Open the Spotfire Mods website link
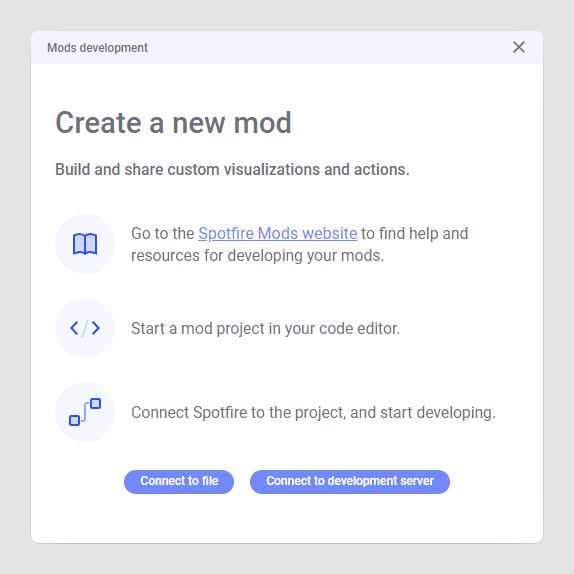574x574 pixels. coord(277,234)
